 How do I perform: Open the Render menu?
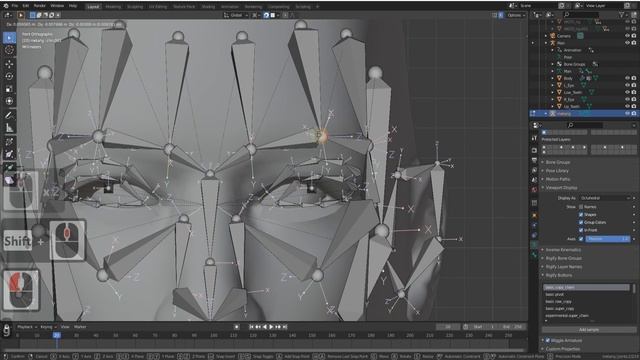[x=40, y=6]
